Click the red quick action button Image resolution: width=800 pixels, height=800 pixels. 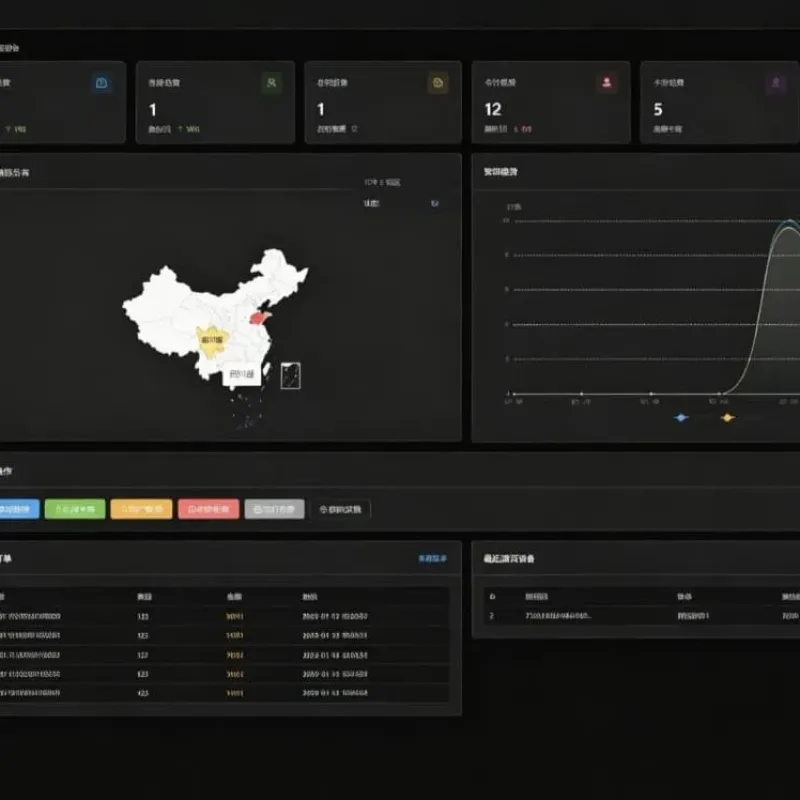[x=208, y=509]
